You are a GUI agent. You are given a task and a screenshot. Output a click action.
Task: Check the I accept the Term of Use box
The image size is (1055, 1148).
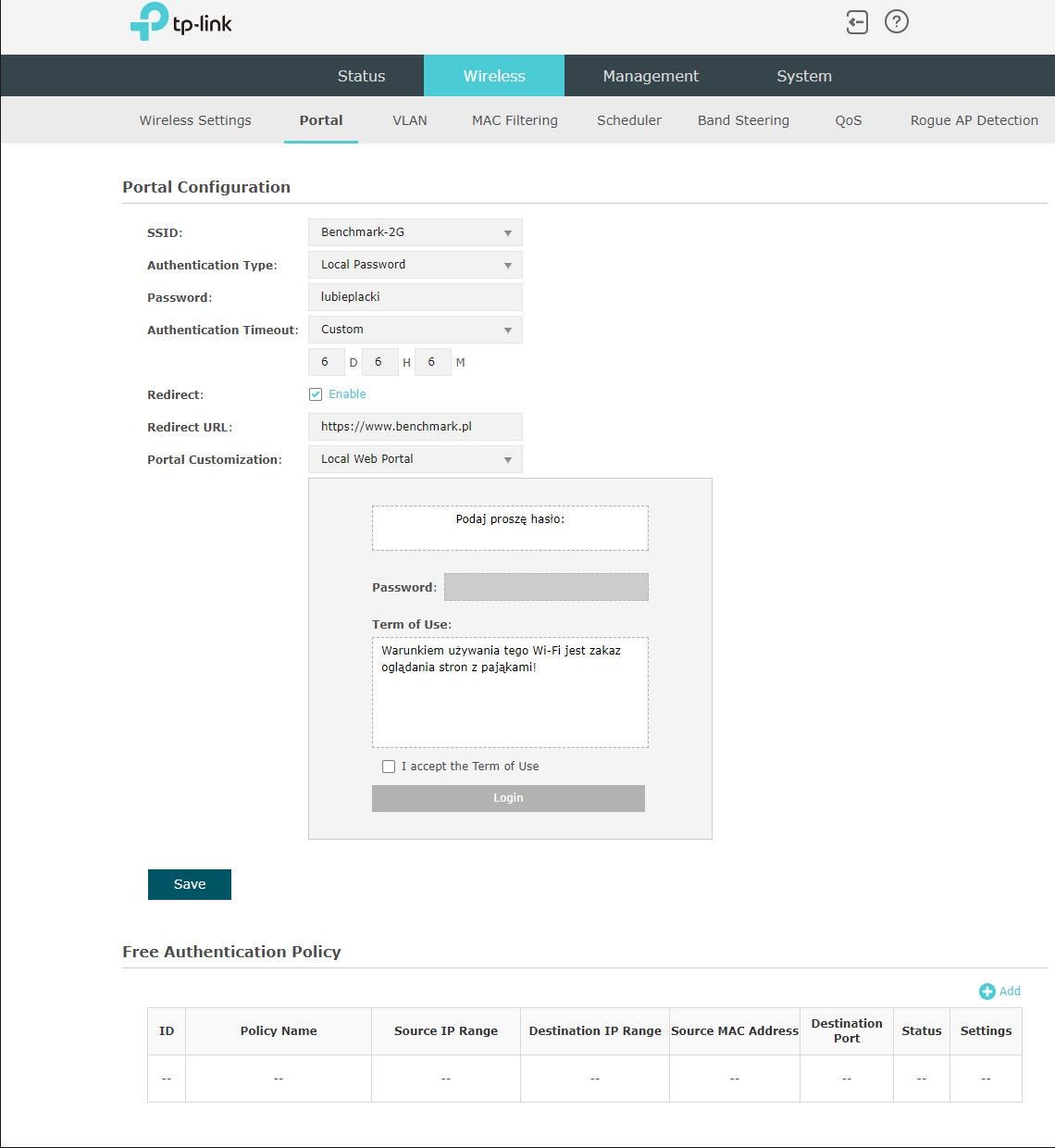tap(389, 767)
